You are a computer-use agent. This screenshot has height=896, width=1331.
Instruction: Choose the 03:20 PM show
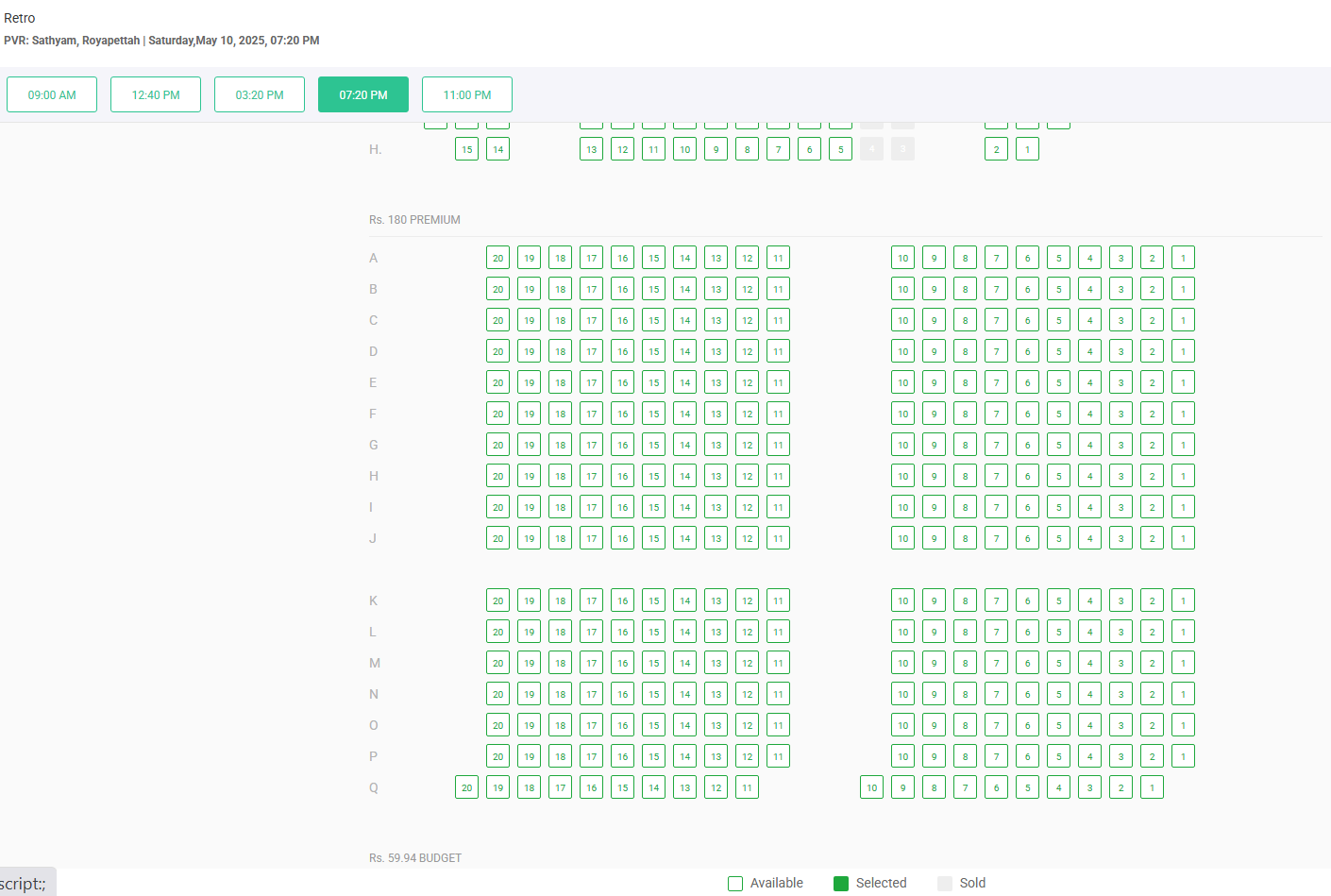click(260, 94)
